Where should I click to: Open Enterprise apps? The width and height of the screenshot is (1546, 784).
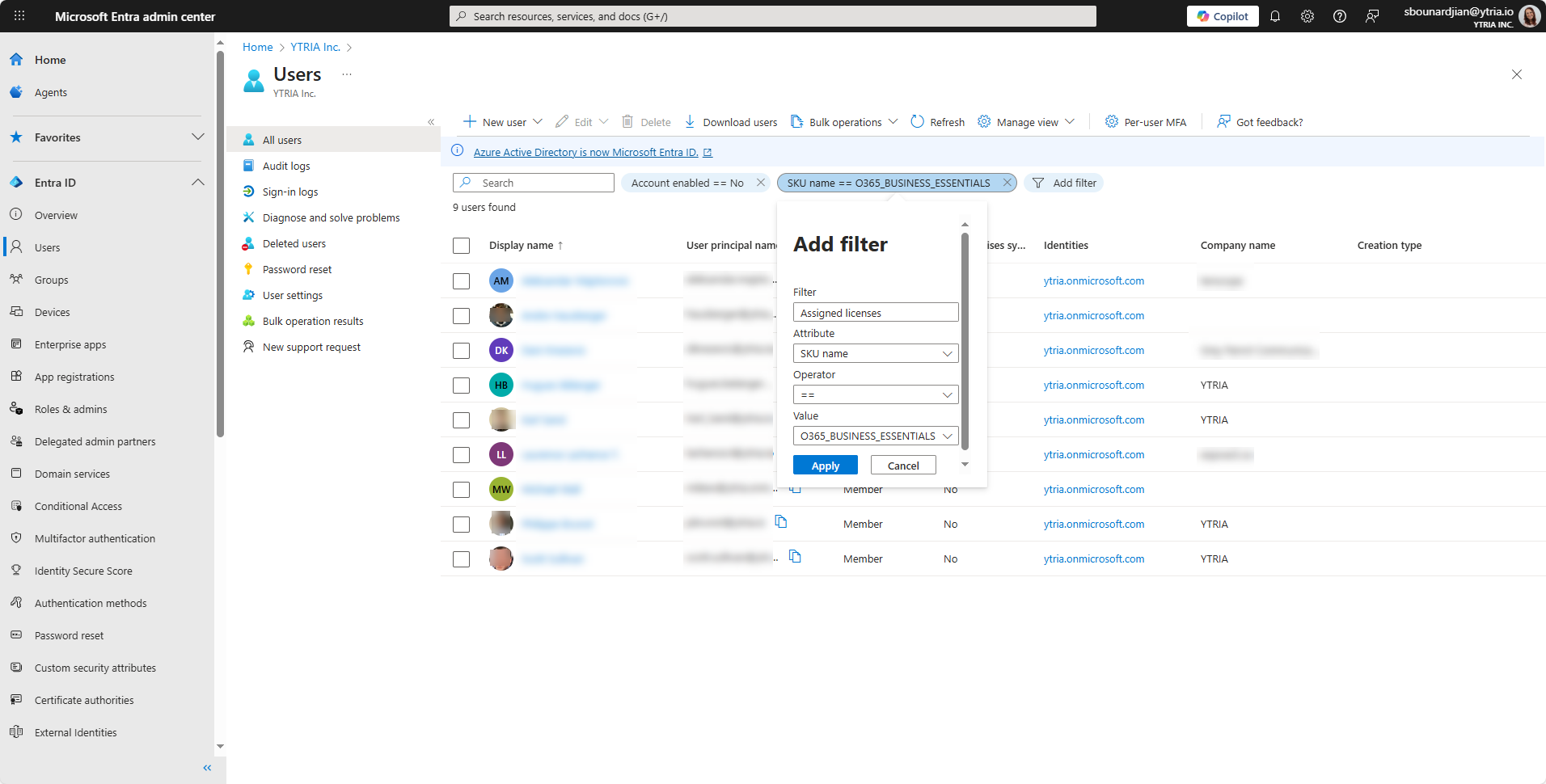(x=70, y=344)
